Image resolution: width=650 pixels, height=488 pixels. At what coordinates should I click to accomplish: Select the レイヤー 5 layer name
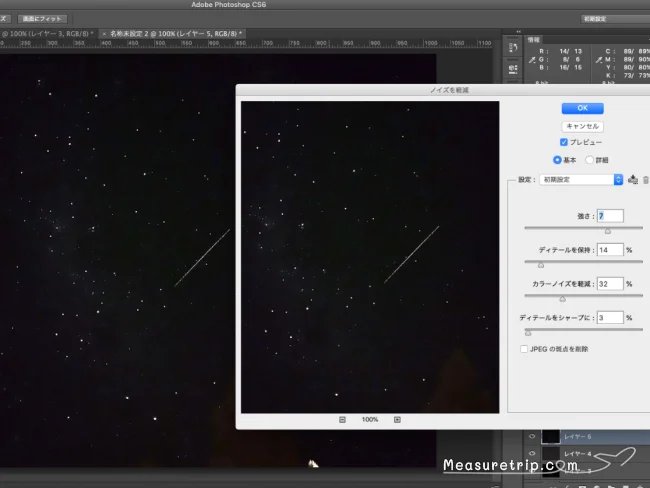click(577, 437)
